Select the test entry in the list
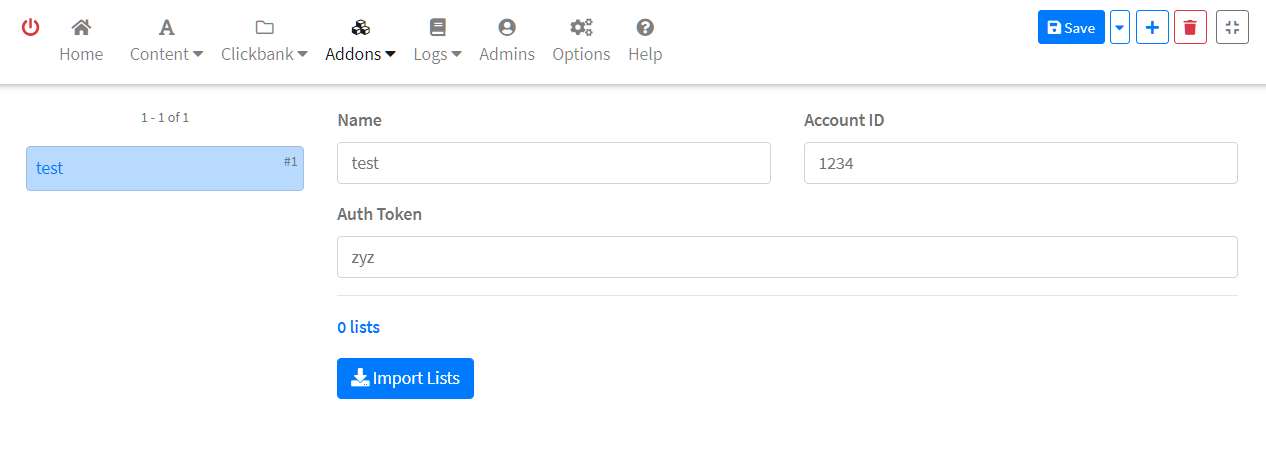Viewport: 1266px width, 463px height. click(x=165, y=168)
